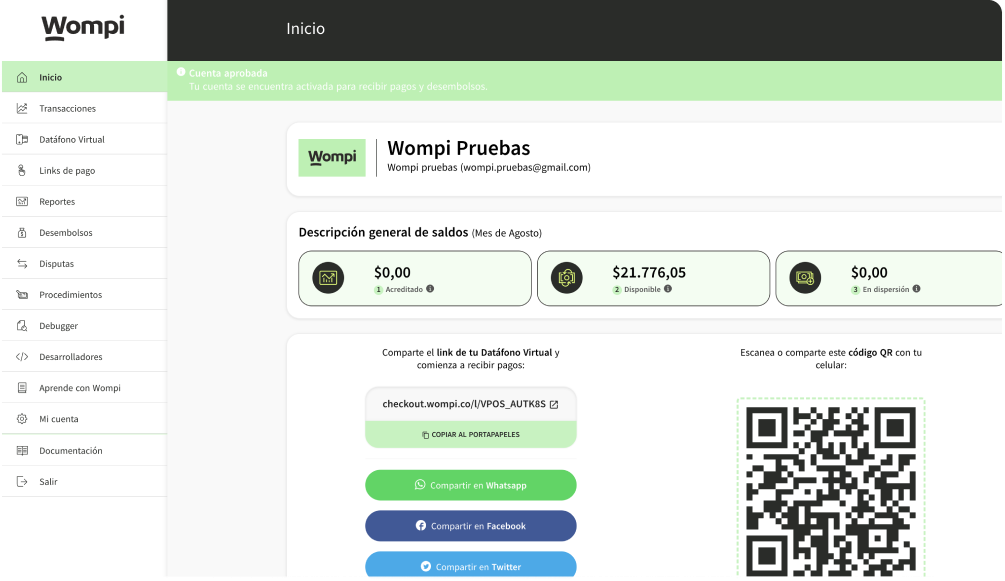Click the Transacciones chart icon
Image resolution: width=1005 pixels, height=581 pixels.
(x=22, y=108)
